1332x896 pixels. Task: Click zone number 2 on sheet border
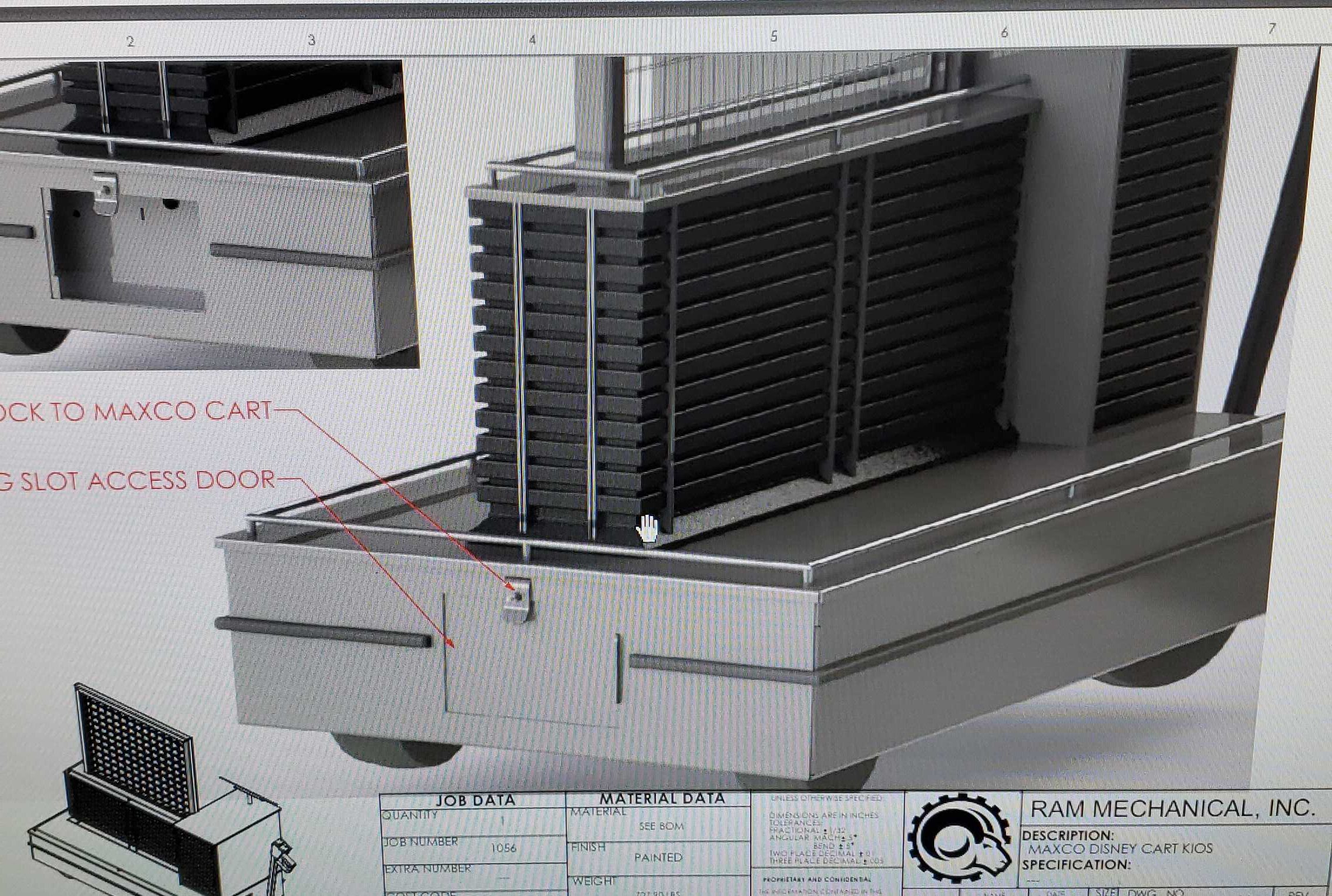tap(130, 42)
